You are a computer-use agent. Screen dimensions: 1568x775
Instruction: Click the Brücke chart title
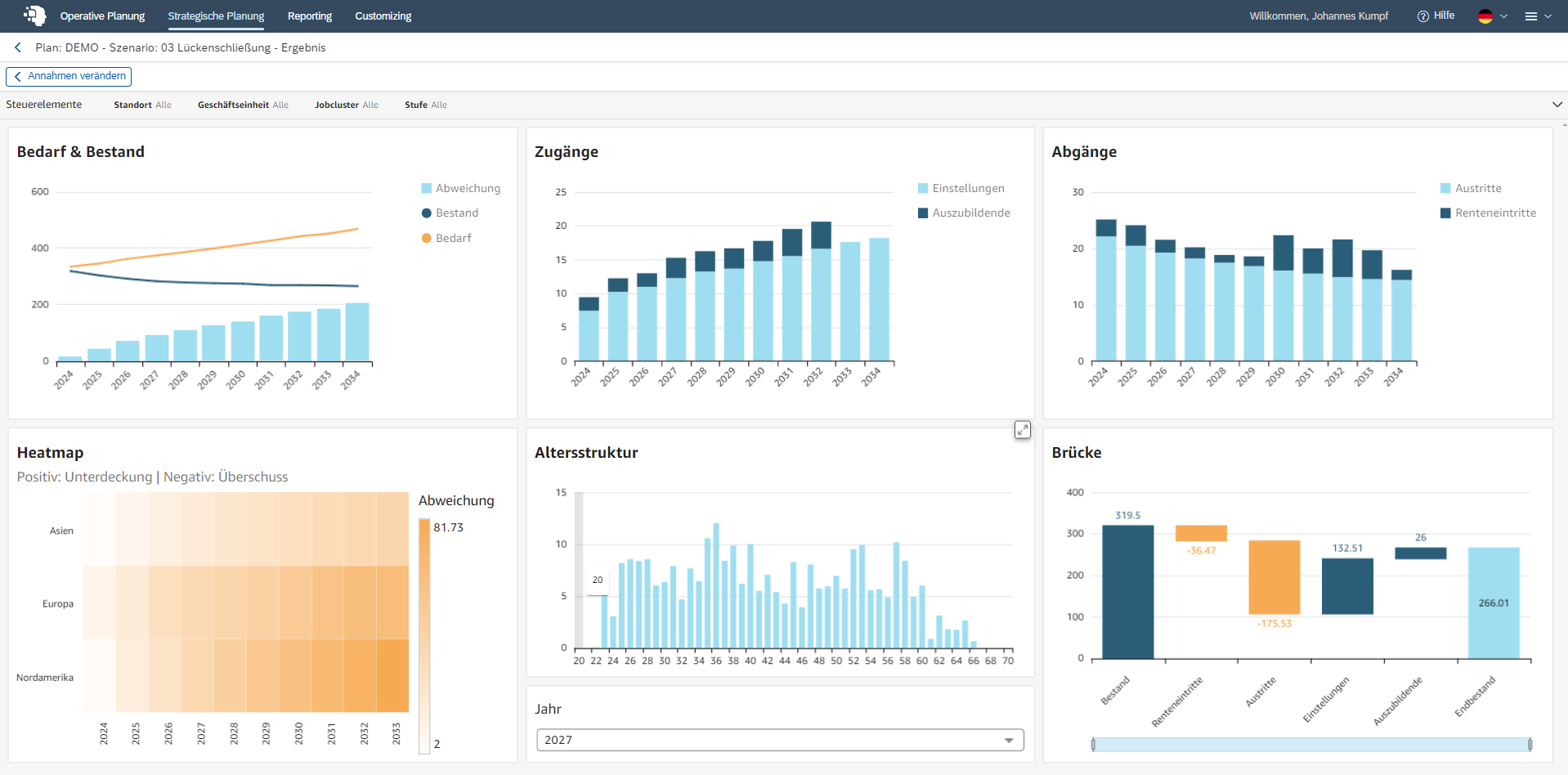pyautogui.click(x=1076, y=453)
